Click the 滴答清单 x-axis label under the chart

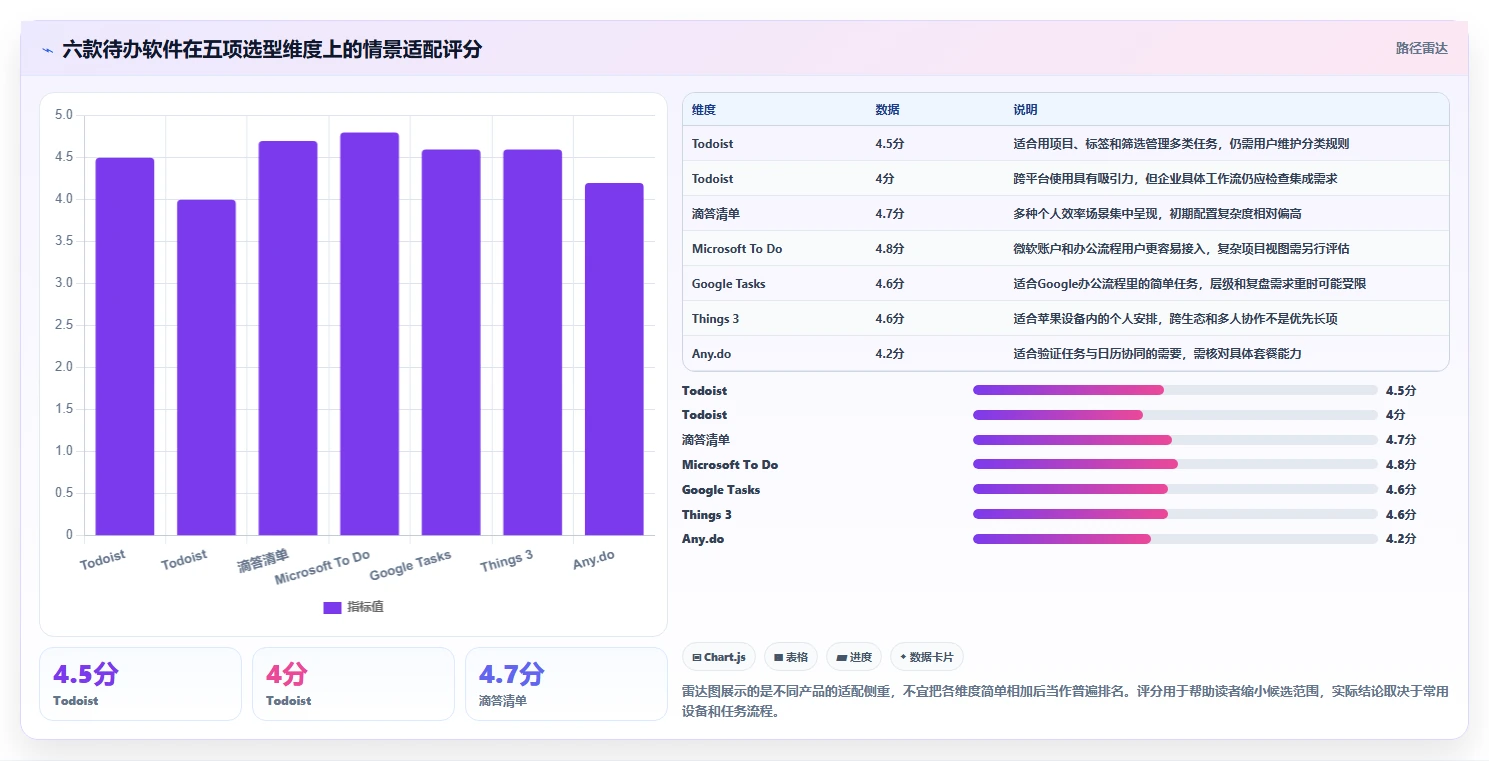tap(263, 561)
